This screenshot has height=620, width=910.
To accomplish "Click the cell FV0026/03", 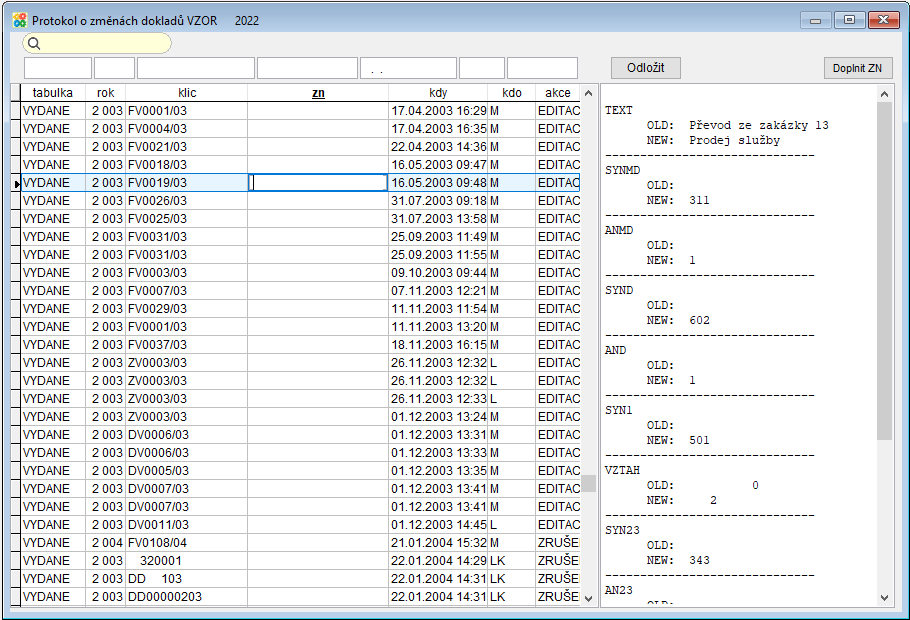I will tap(186, 201).
